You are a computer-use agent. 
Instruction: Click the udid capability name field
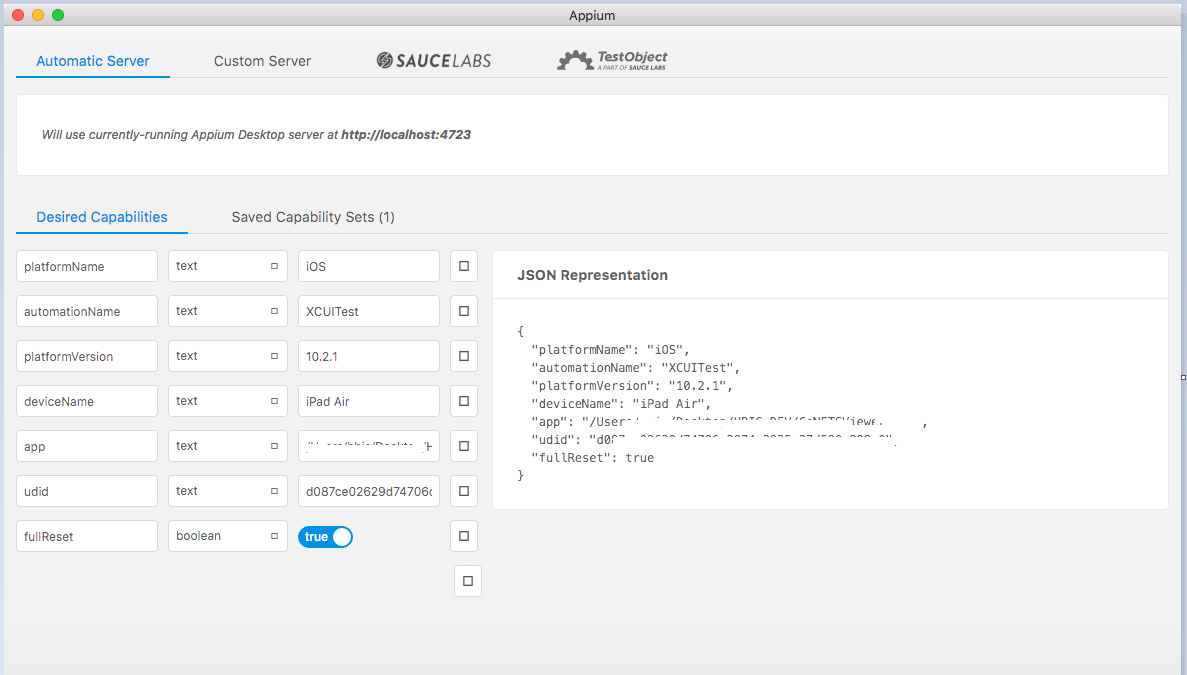tap(87, 491)
